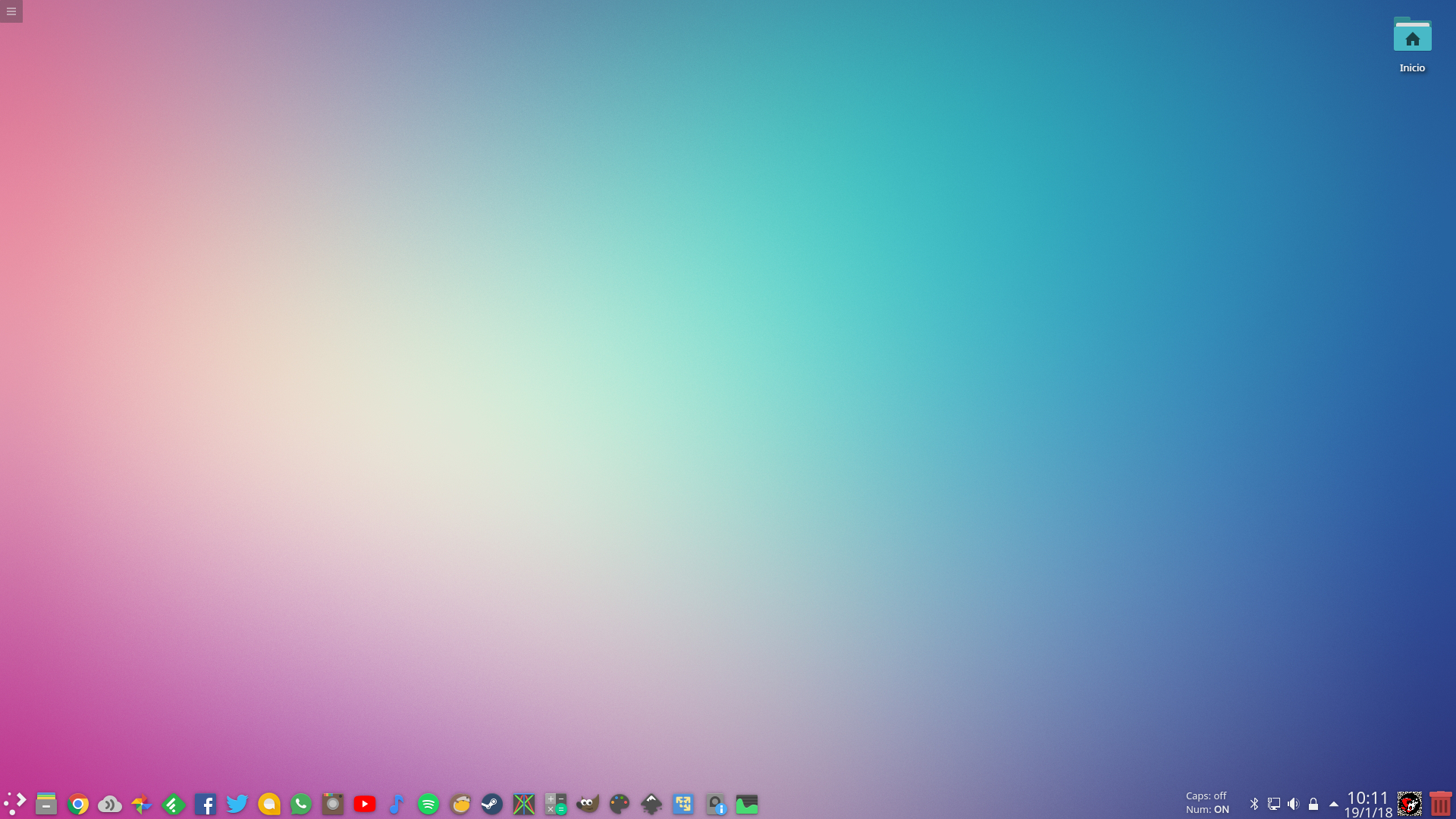1456x819 pixels.
Task: Click the Caps and Num lock indicator
Action: 1207,803
